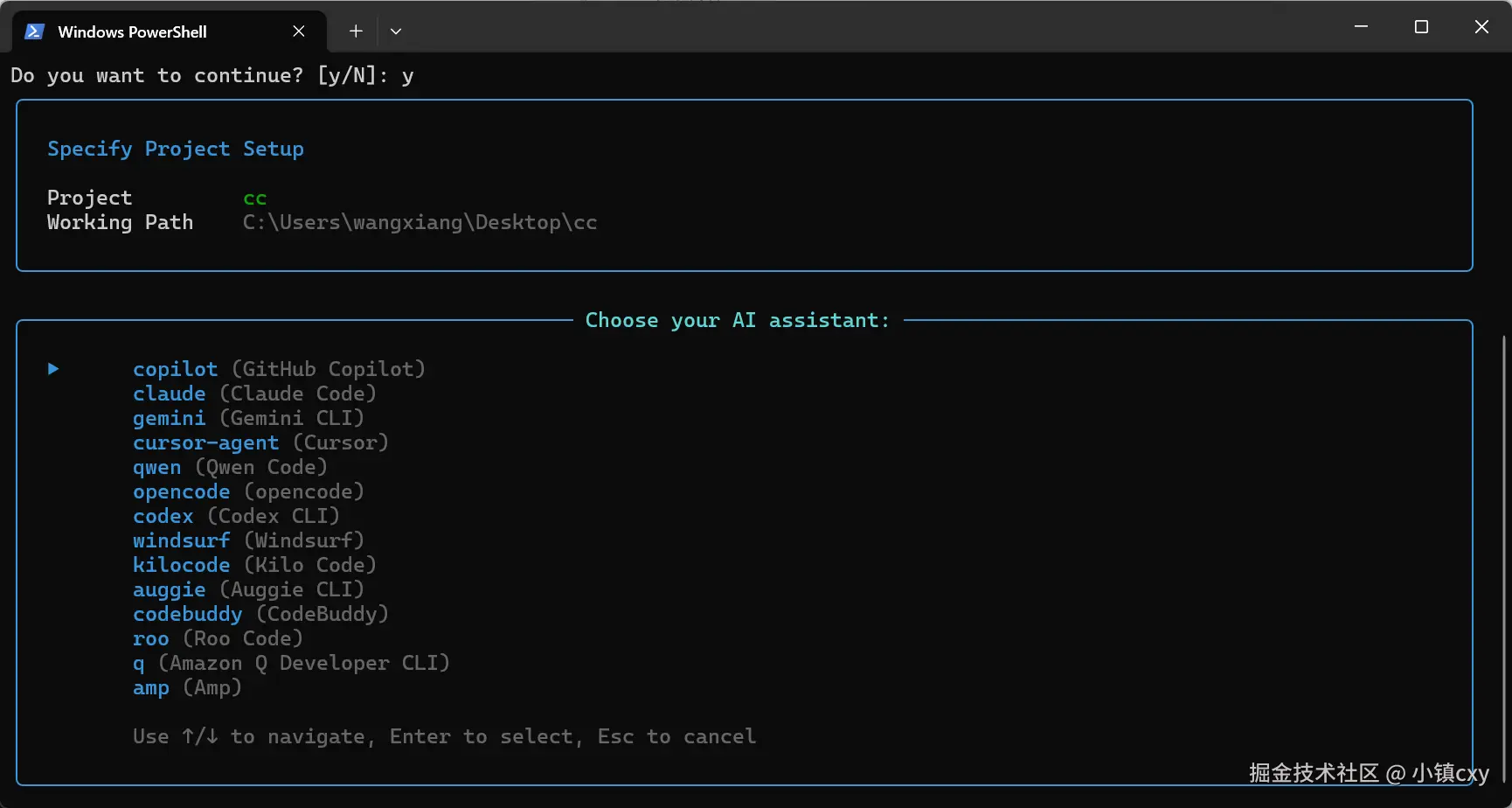Pick the gemini (Gemini CLI) option
Screen dimensions: 1512x808
pos(247,418)
